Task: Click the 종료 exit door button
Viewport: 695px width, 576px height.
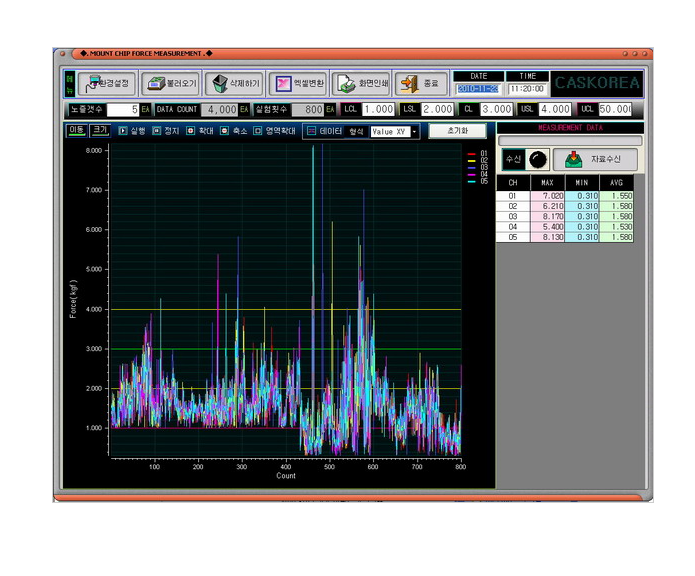Action: (x=421, y=83)
